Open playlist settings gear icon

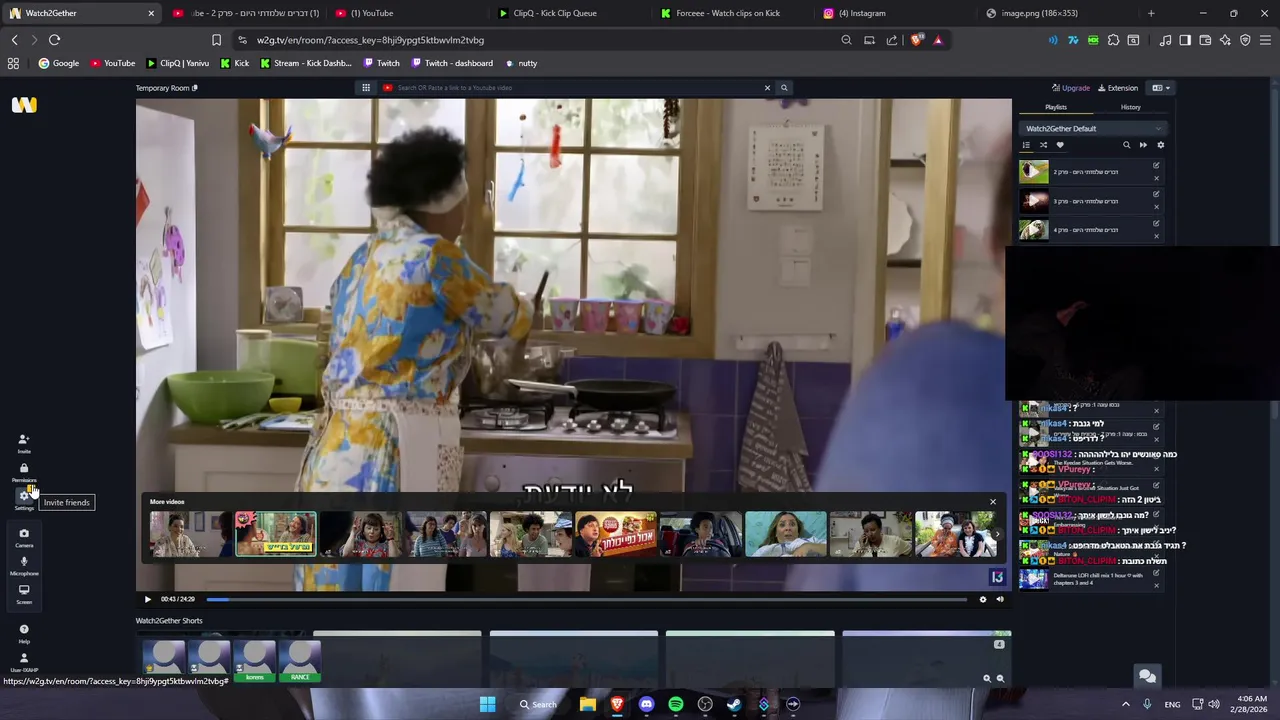click(1160, 145)
